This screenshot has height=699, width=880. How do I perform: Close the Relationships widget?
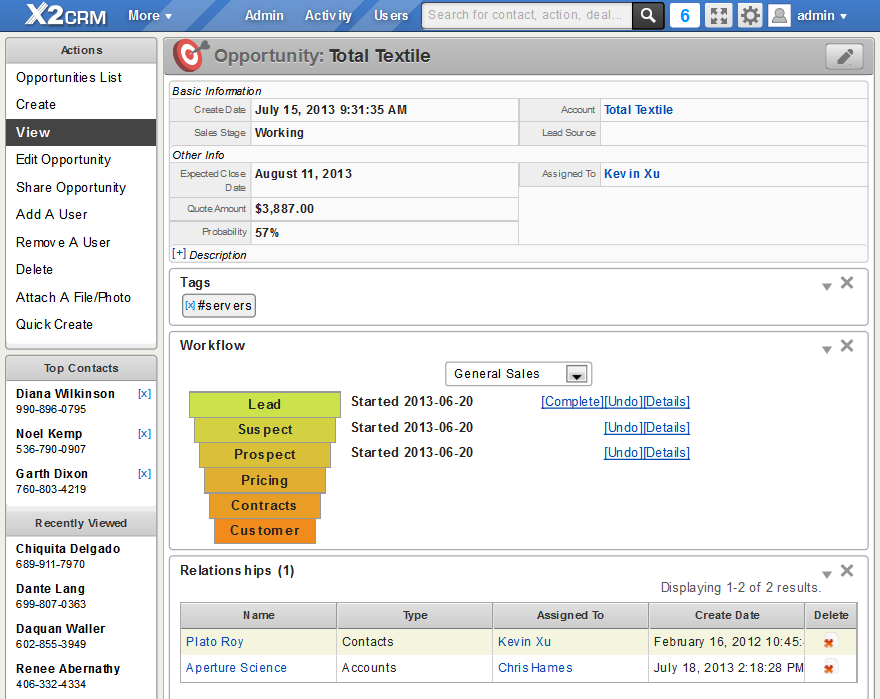click(x=847, y=571)
